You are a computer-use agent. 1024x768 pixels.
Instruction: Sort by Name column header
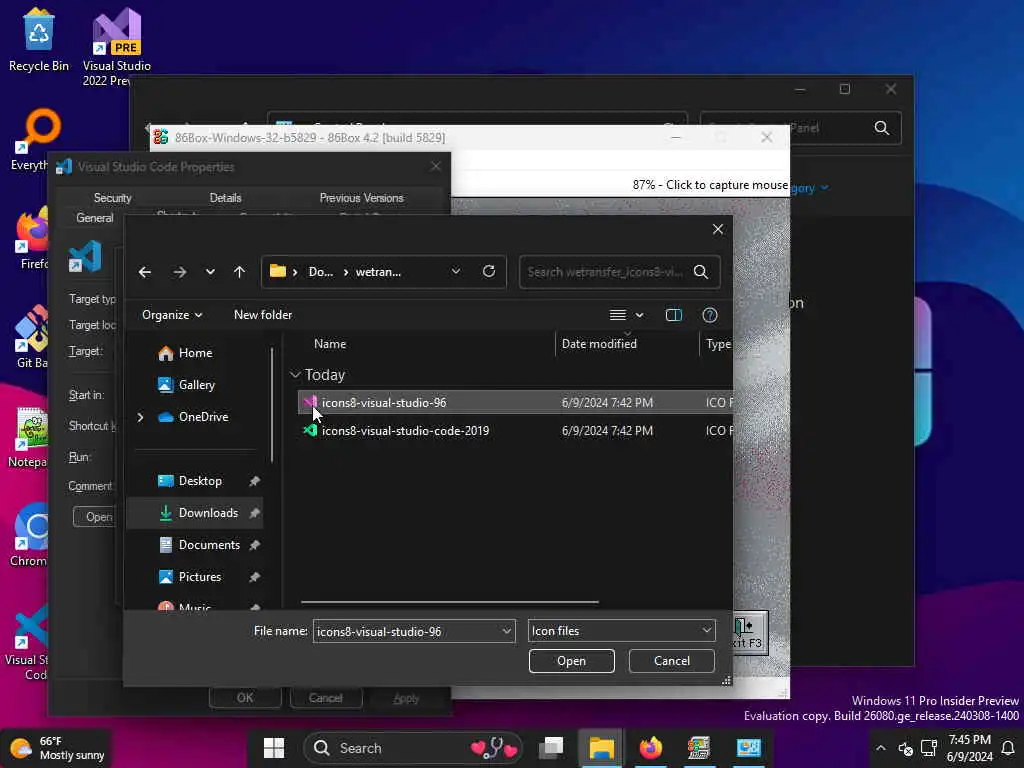(330, 344)
